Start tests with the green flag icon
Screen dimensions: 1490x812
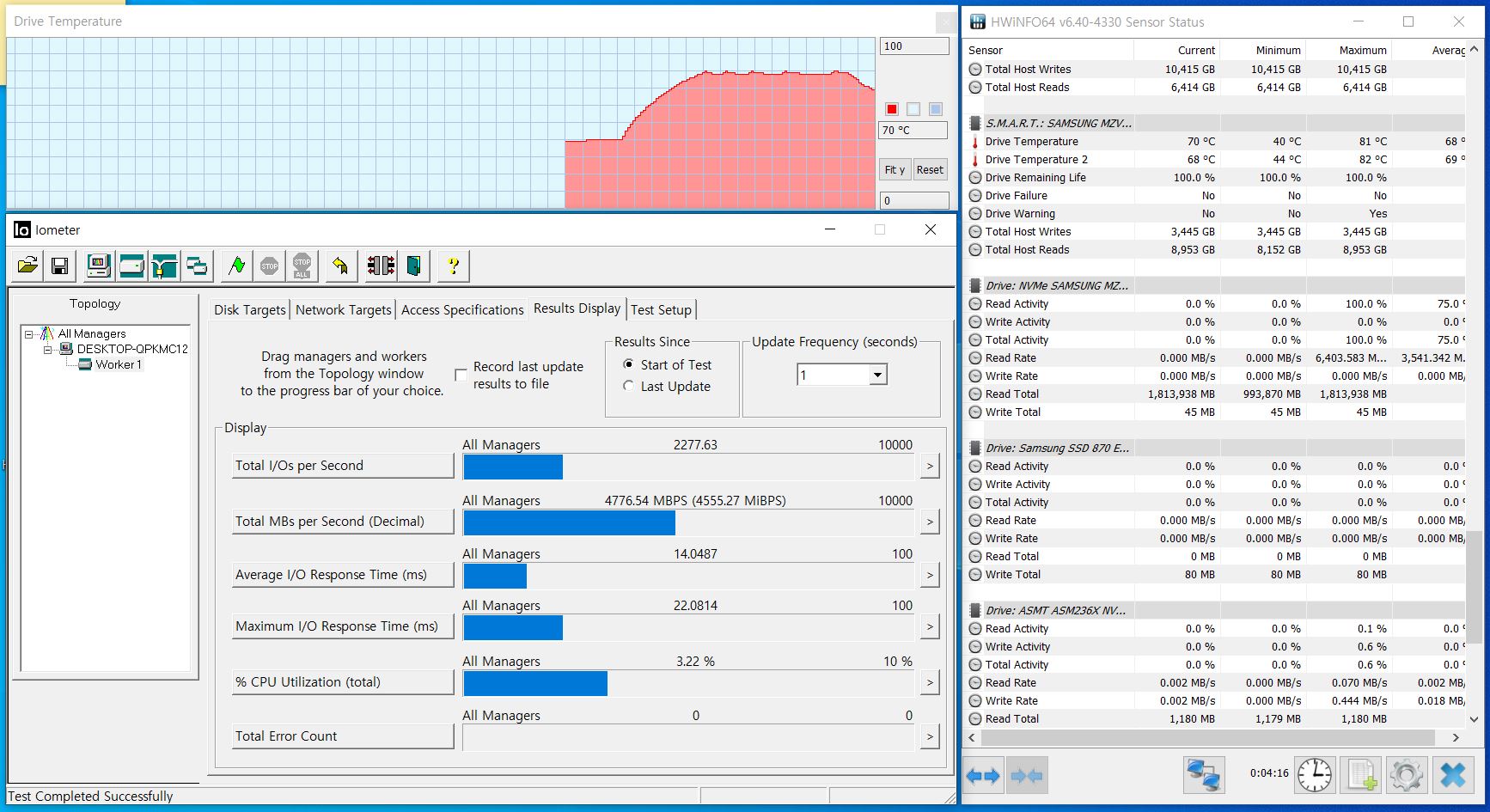[x=236, y=266]
